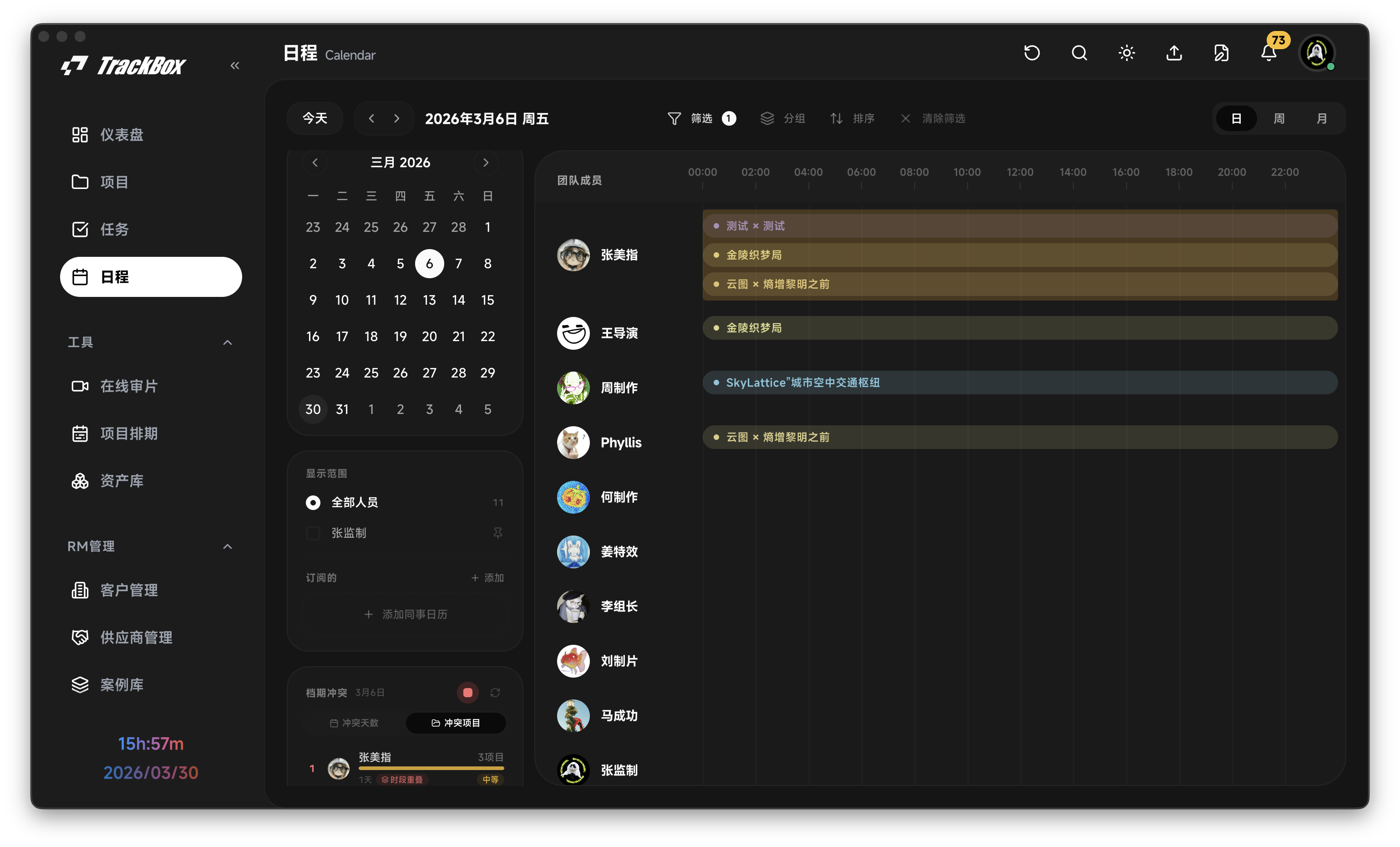Click the refresh icon in header
The height and width of the screenshot is (847, 1400).
pos(1032,53)
